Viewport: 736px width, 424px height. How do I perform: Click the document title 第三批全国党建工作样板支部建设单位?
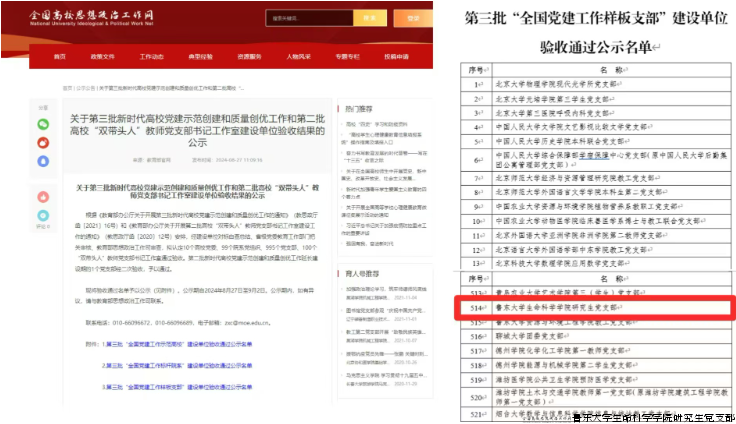596,18
